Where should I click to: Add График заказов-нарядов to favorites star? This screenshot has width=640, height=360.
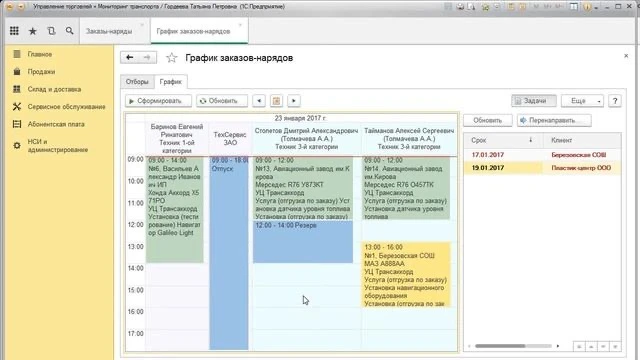pyautogui.click(x=171, y=58)
